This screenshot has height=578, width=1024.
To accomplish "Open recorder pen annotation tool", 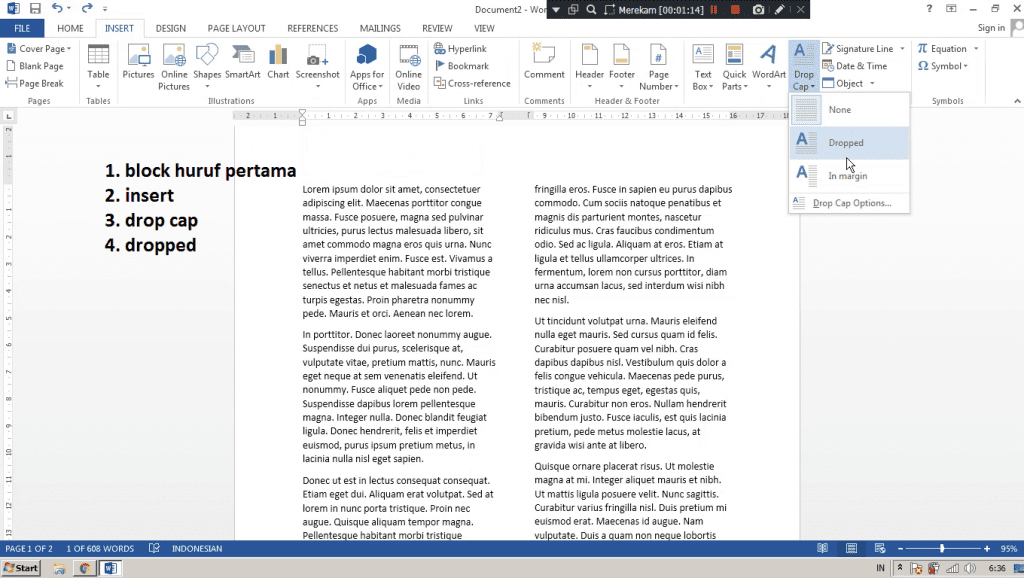I will pyautogui.click(x=780, y=10).
